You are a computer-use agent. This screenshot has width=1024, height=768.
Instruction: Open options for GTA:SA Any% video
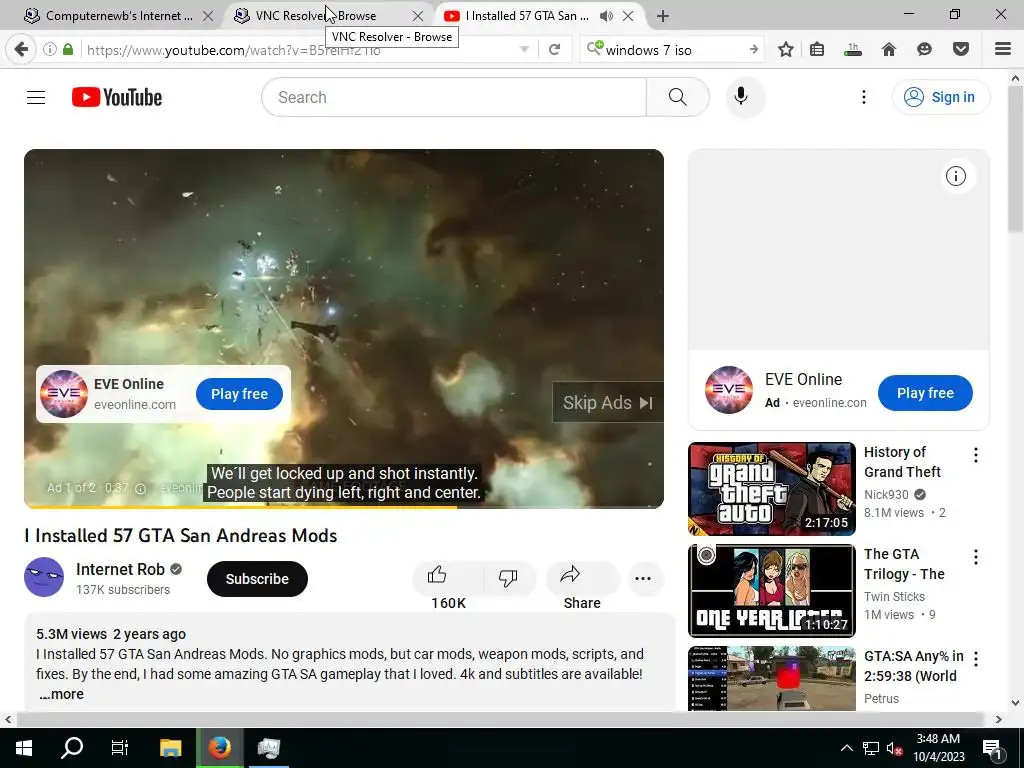pyautogui.click(x=976, y=659)
